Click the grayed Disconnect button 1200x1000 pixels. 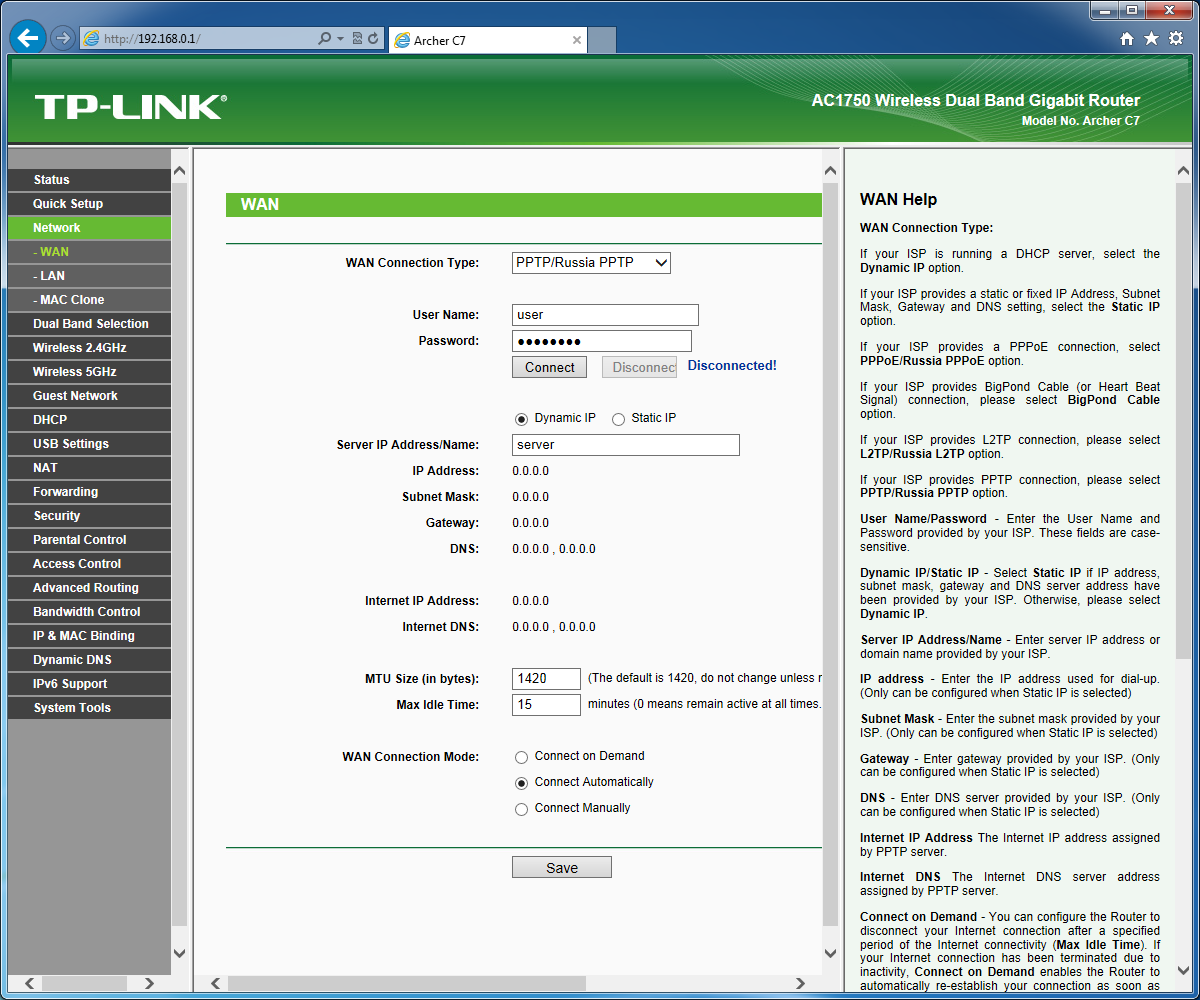(639, 367)
